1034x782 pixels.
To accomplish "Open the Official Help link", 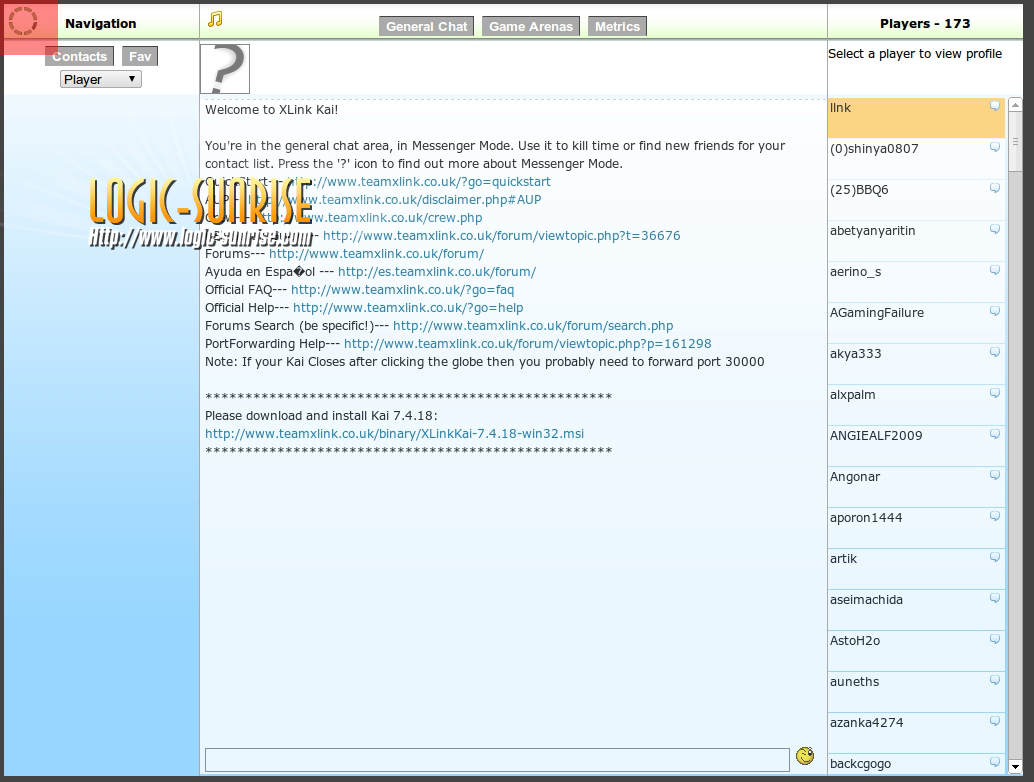I will click(x=408, y=307).
